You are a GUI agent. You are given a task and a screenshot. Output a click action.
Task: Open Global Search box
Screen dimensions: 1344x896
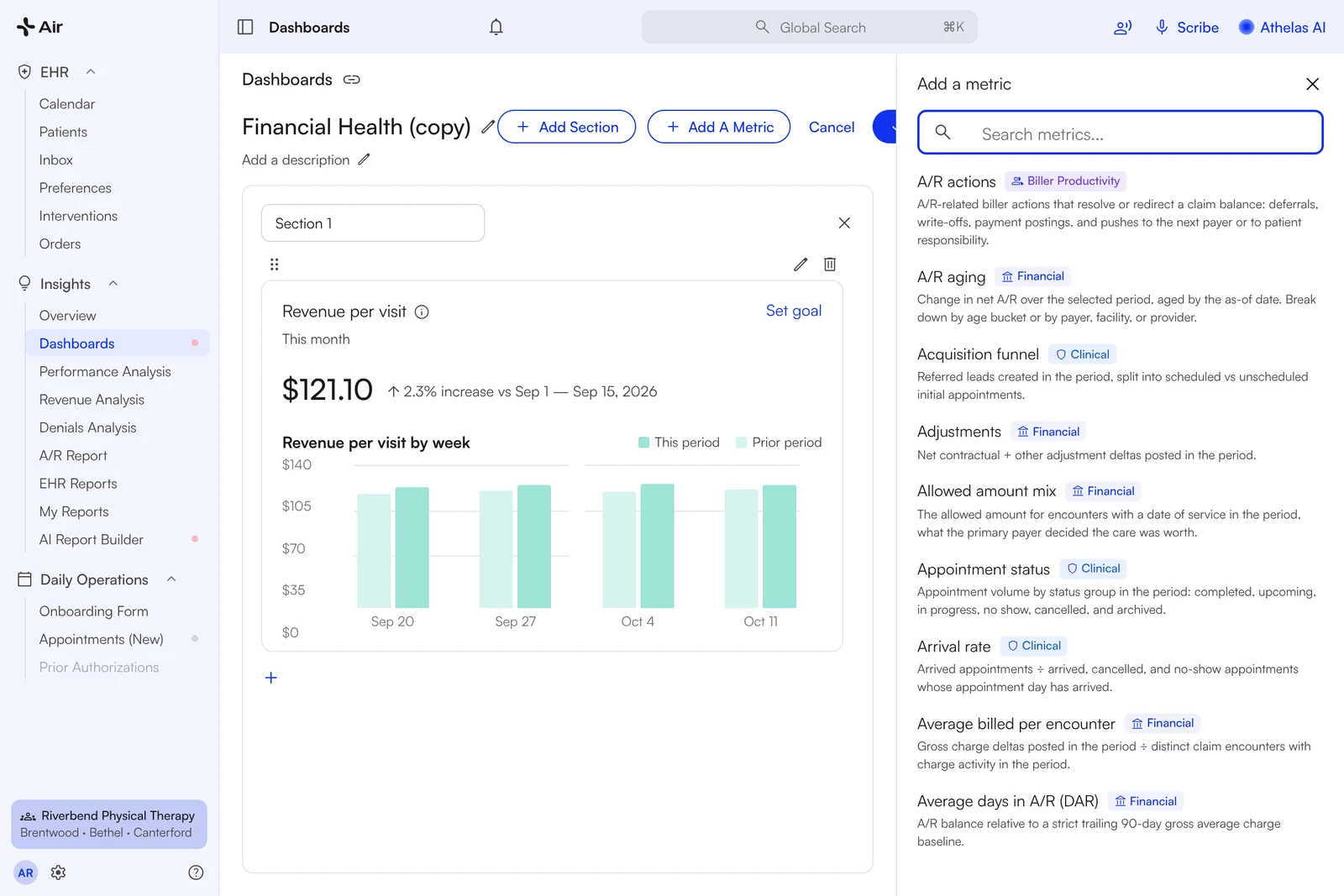tap(810, 27)
